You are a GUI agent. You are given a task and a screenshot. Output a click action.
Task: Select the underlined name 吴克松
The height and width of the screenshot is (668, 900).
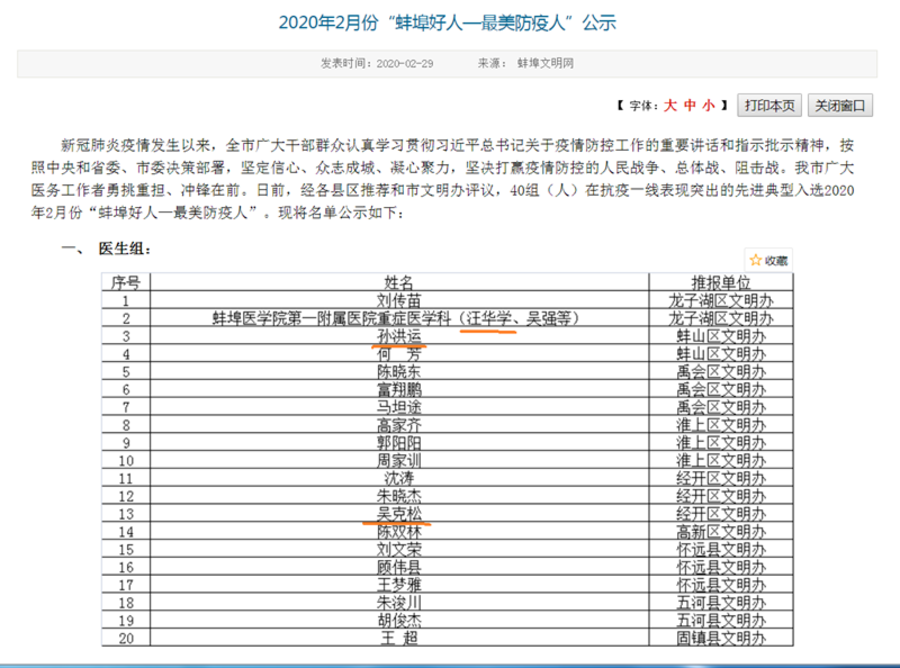pyautogui.click(x=398, y=513)
